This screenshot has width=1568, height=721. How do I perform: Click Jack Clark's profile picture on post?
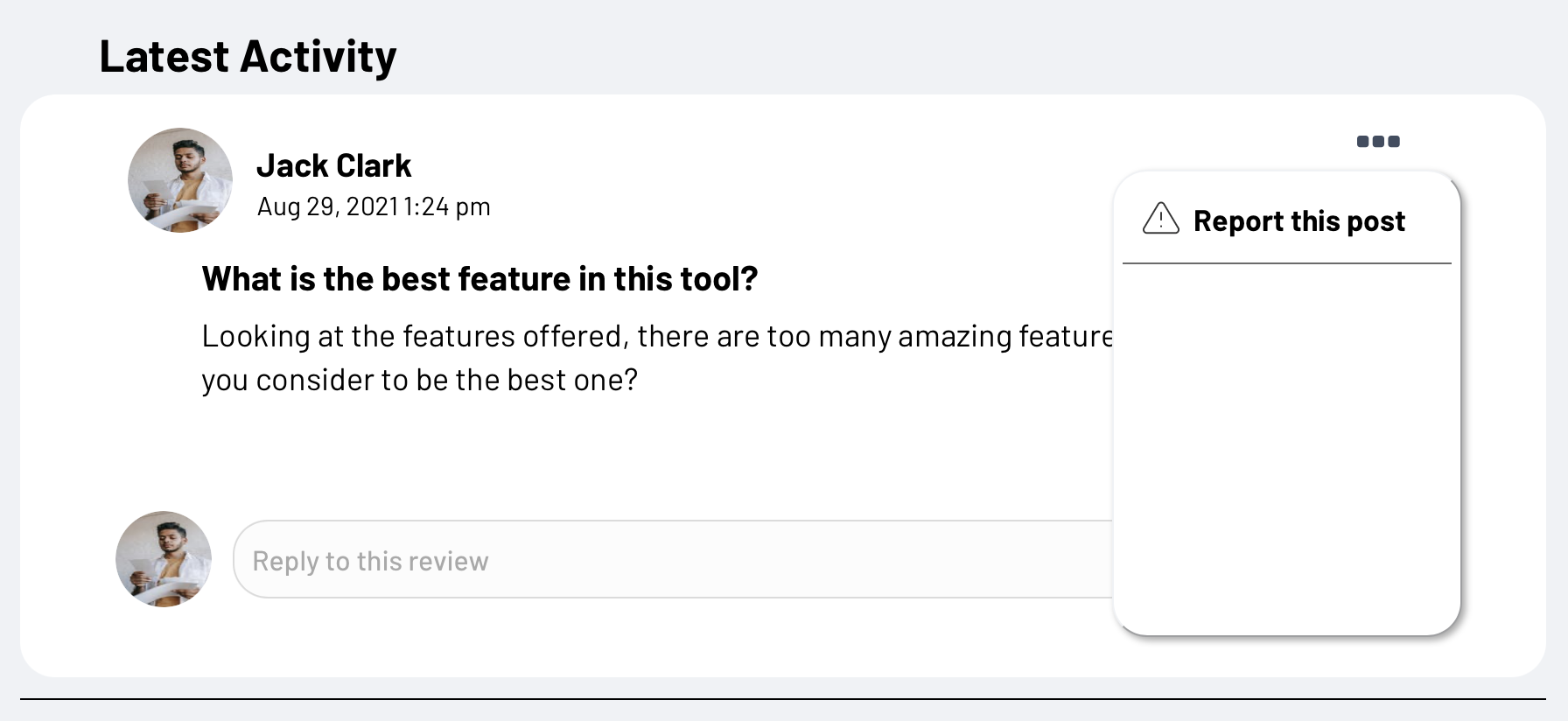(180, 180)
